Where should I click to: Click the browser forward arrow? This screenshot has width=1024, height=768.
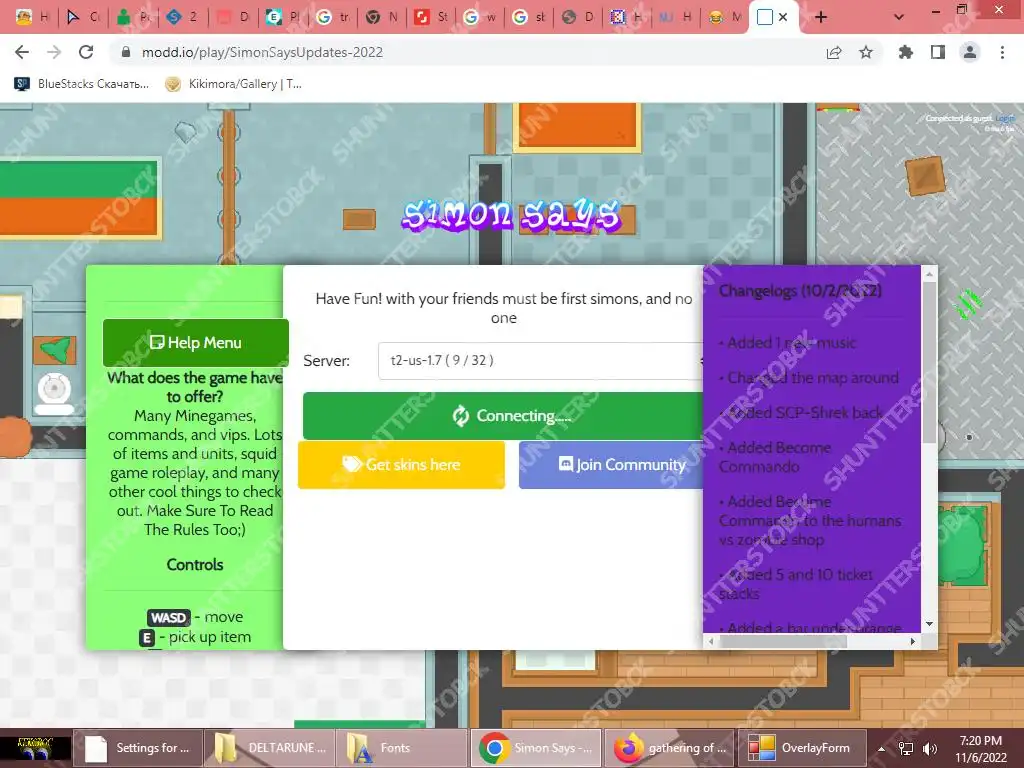tap(54, 52)
